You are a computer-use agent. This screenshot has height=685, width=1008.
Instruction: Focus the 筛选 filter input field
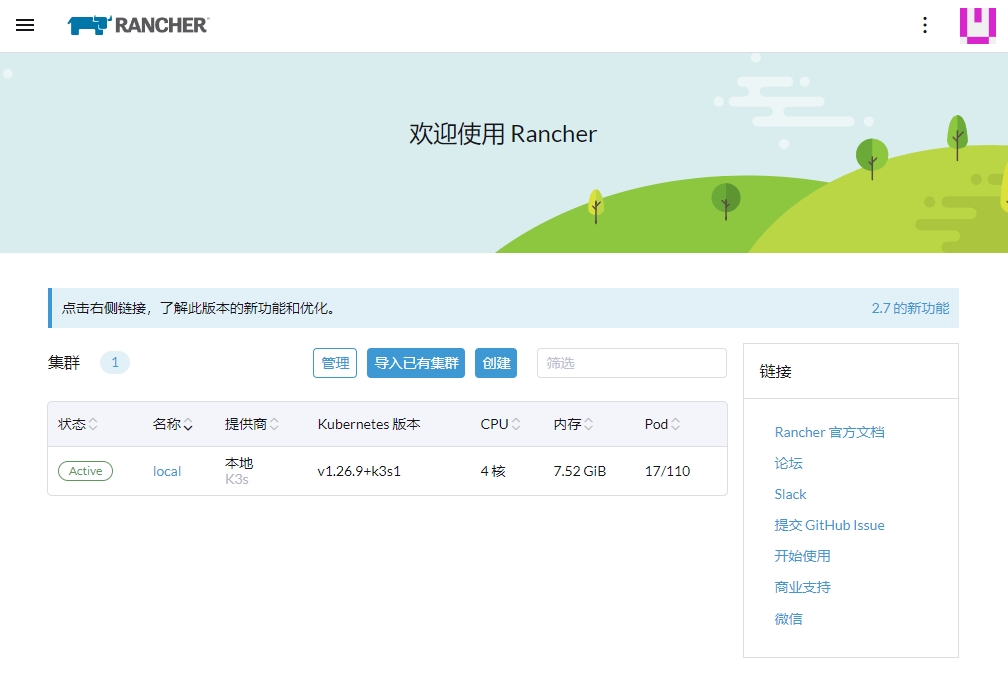632,363
